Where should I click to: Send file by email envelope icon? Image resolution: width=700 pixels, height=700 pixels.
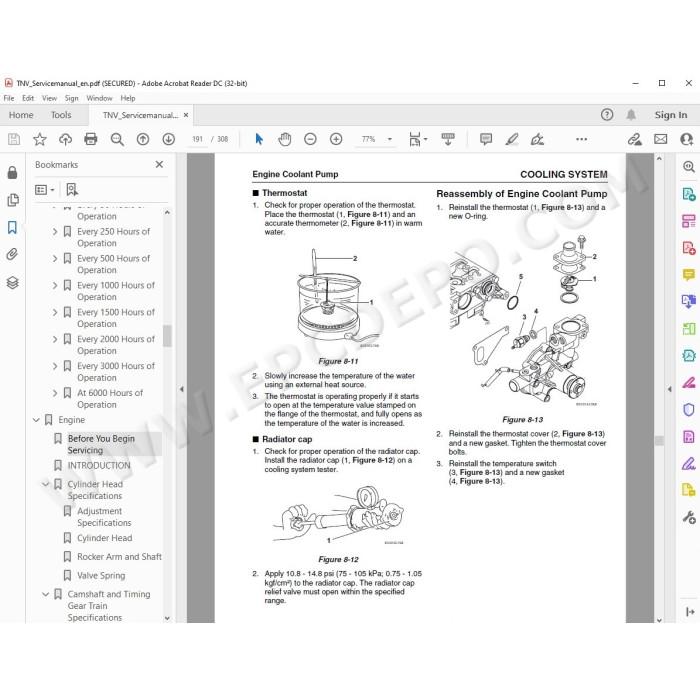[661, 139]
